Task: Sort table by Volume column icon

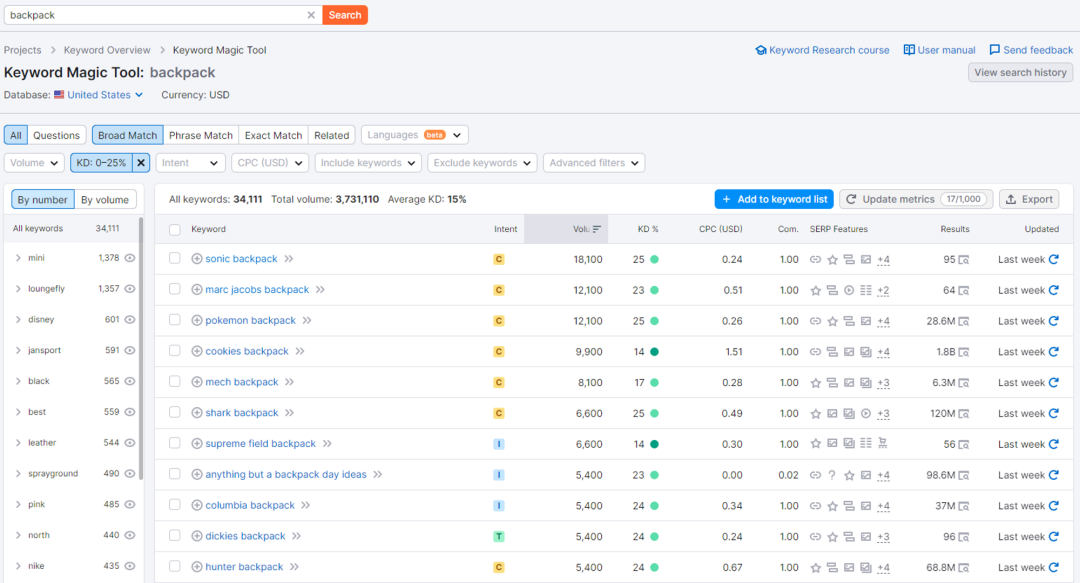Action: [x=597, y=229]
